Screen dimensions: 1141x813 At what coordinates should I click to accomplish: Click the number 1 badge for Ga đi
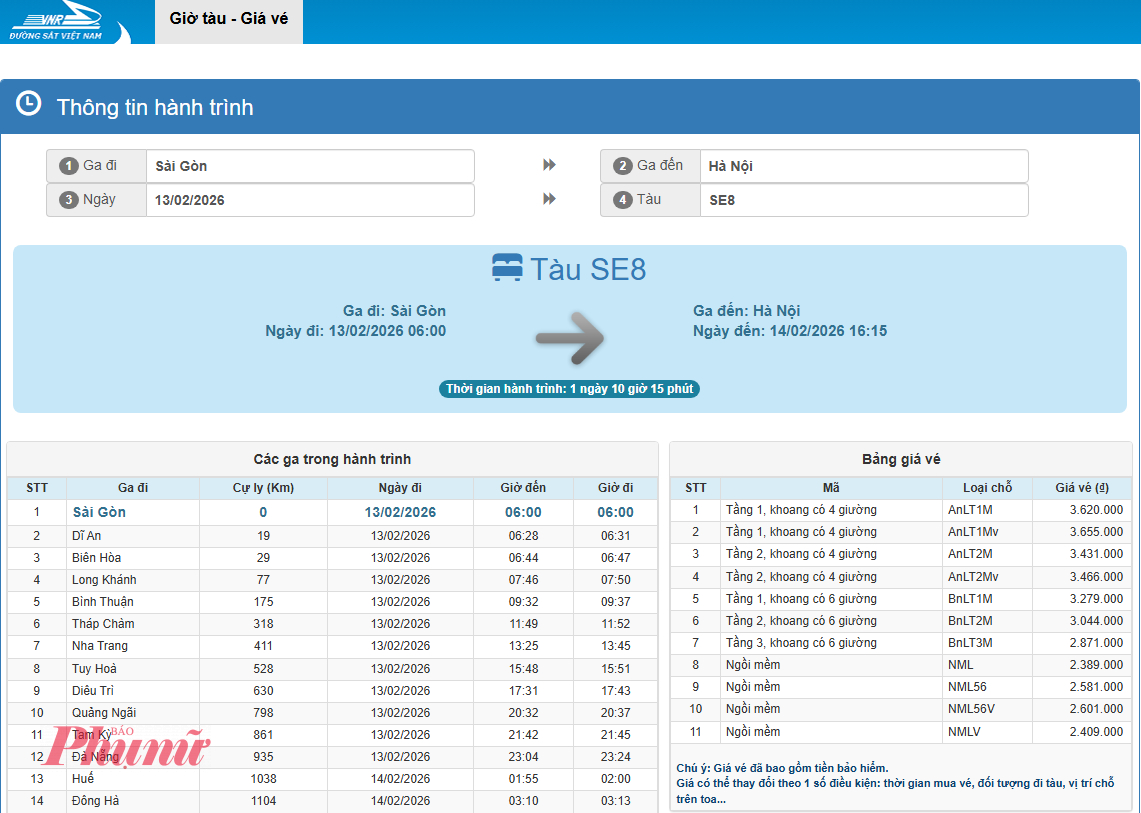[69, 166]
